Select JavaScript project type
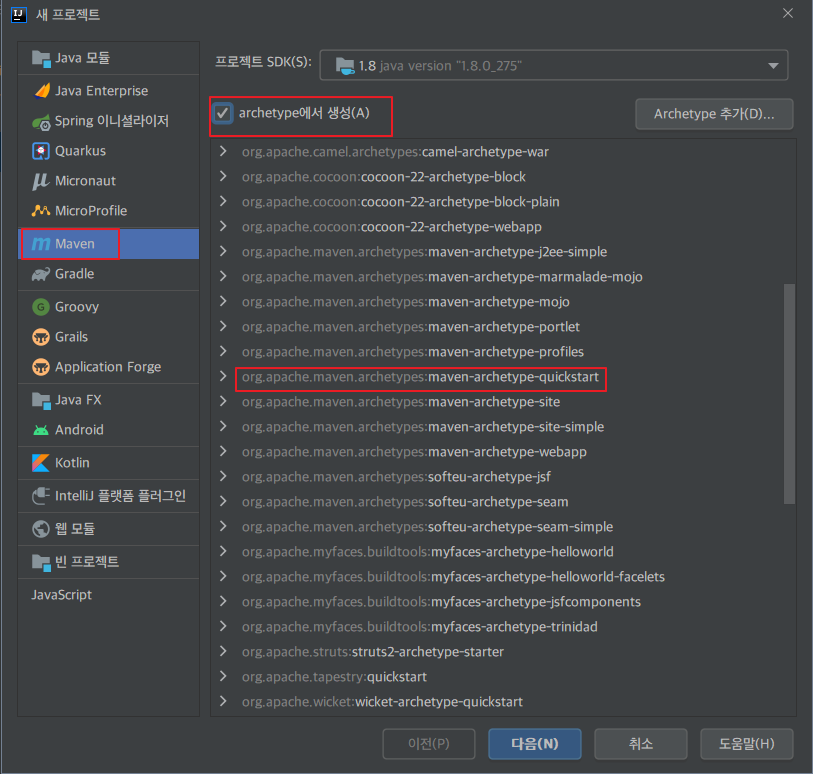 108,595
